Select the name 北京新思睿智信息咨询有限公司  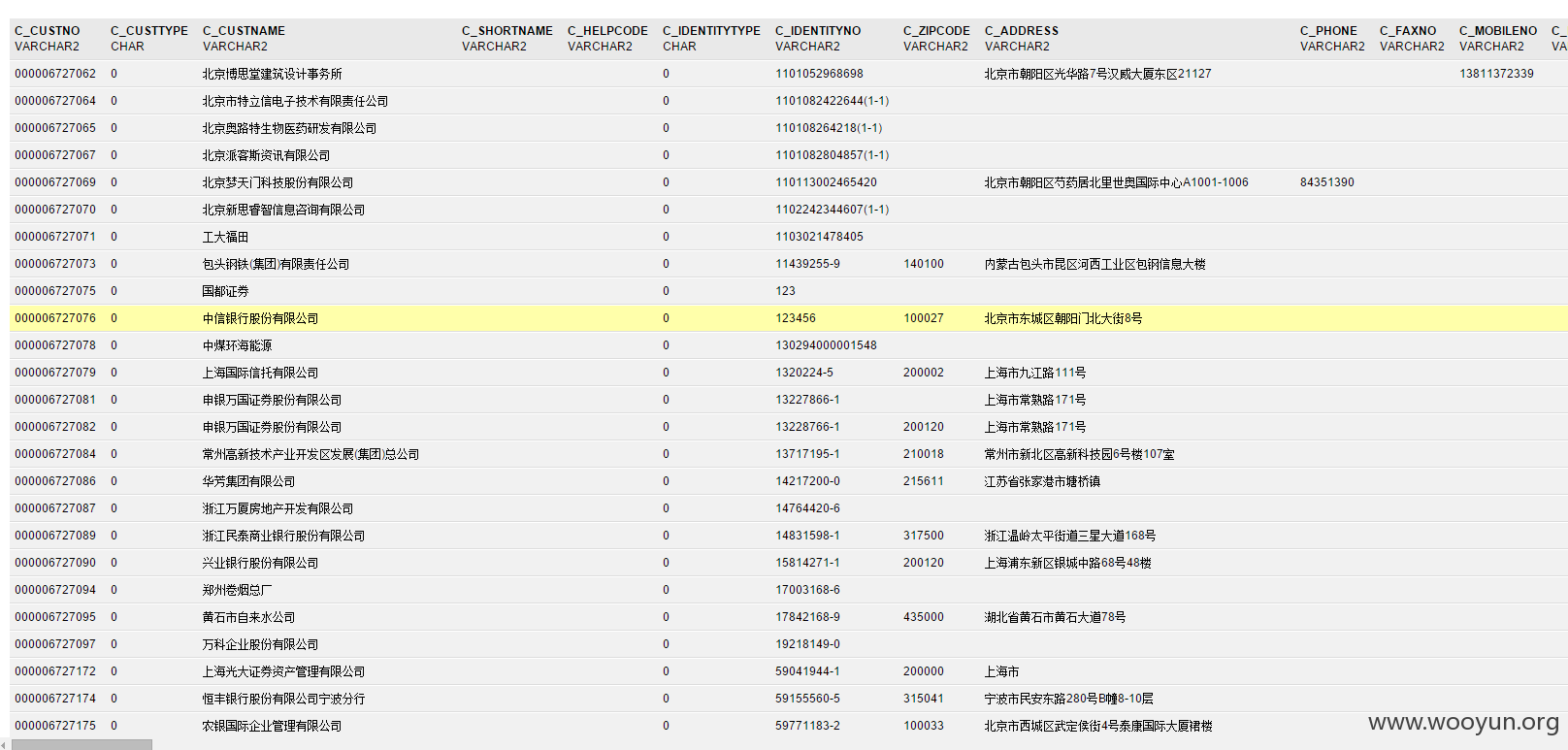tap(283, 210)
